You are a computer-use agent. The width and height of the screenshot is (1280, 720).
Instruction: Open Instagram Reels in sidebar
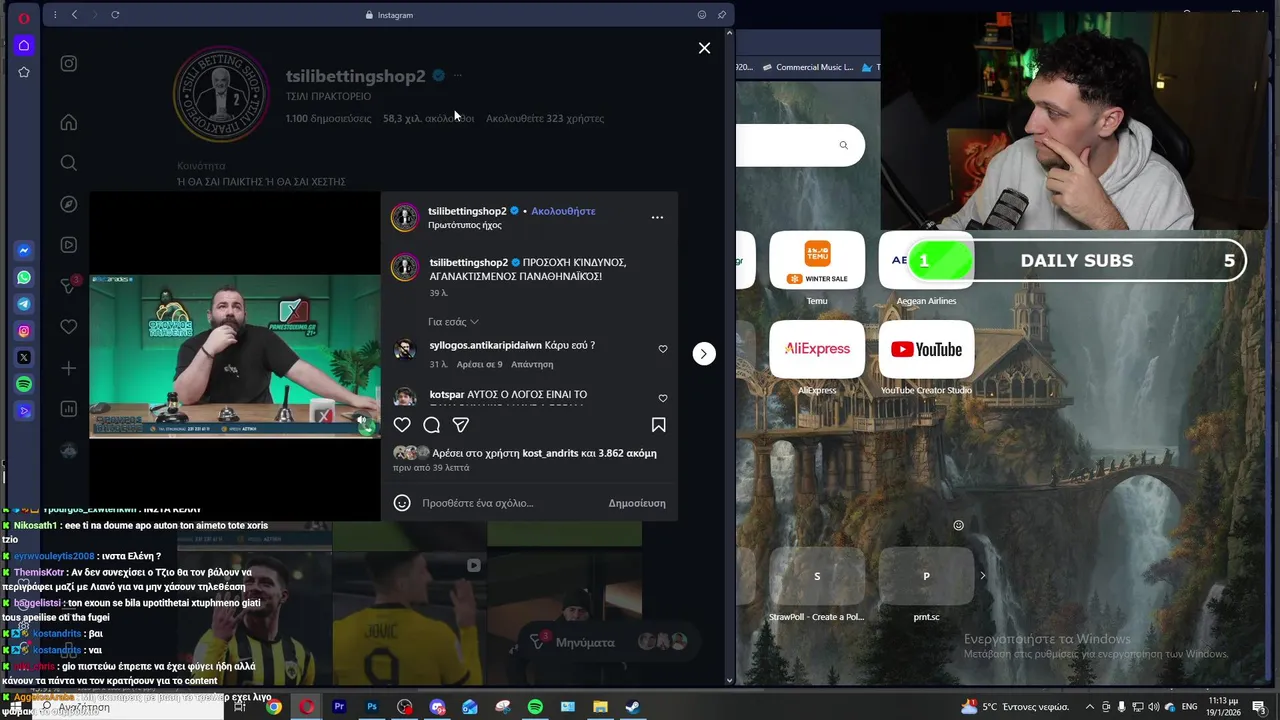tap(68, 245)
